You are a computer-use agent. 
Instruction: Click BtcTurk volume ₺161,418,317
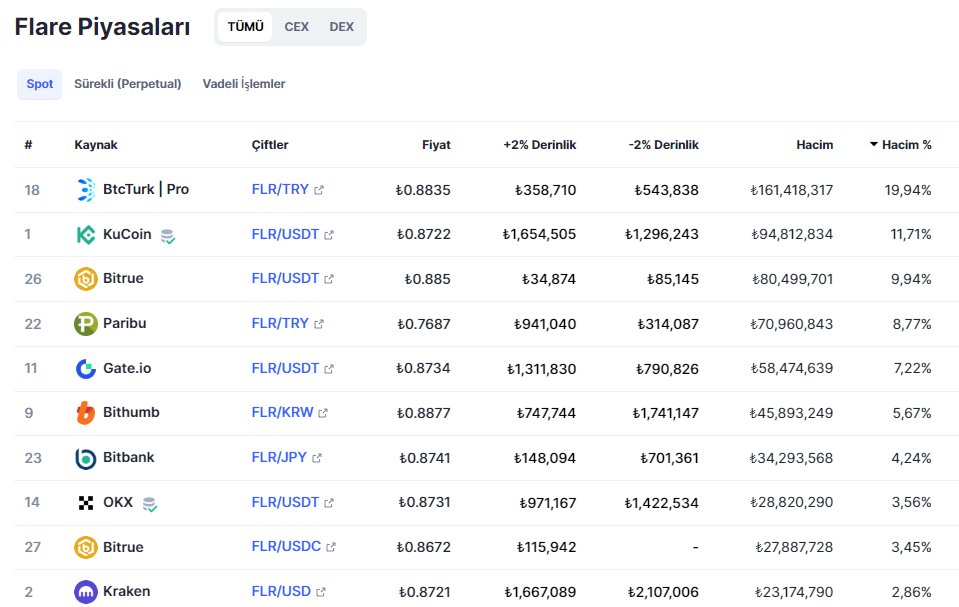[x=791, y=190]
